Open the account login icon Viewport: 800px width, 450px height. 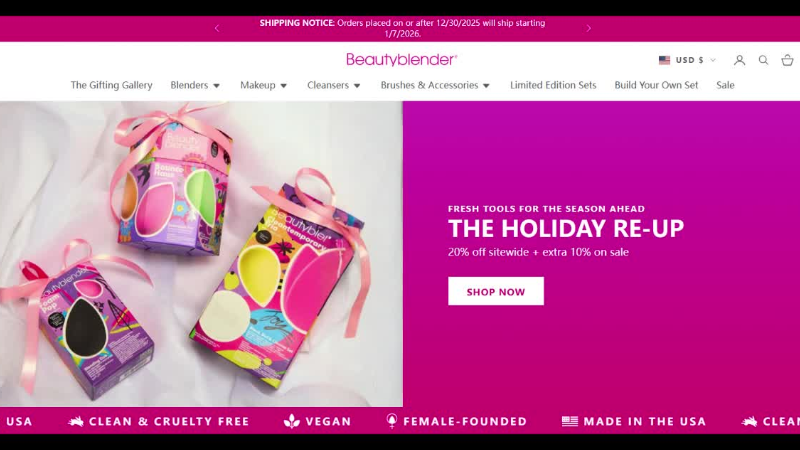tap(739, 60)
